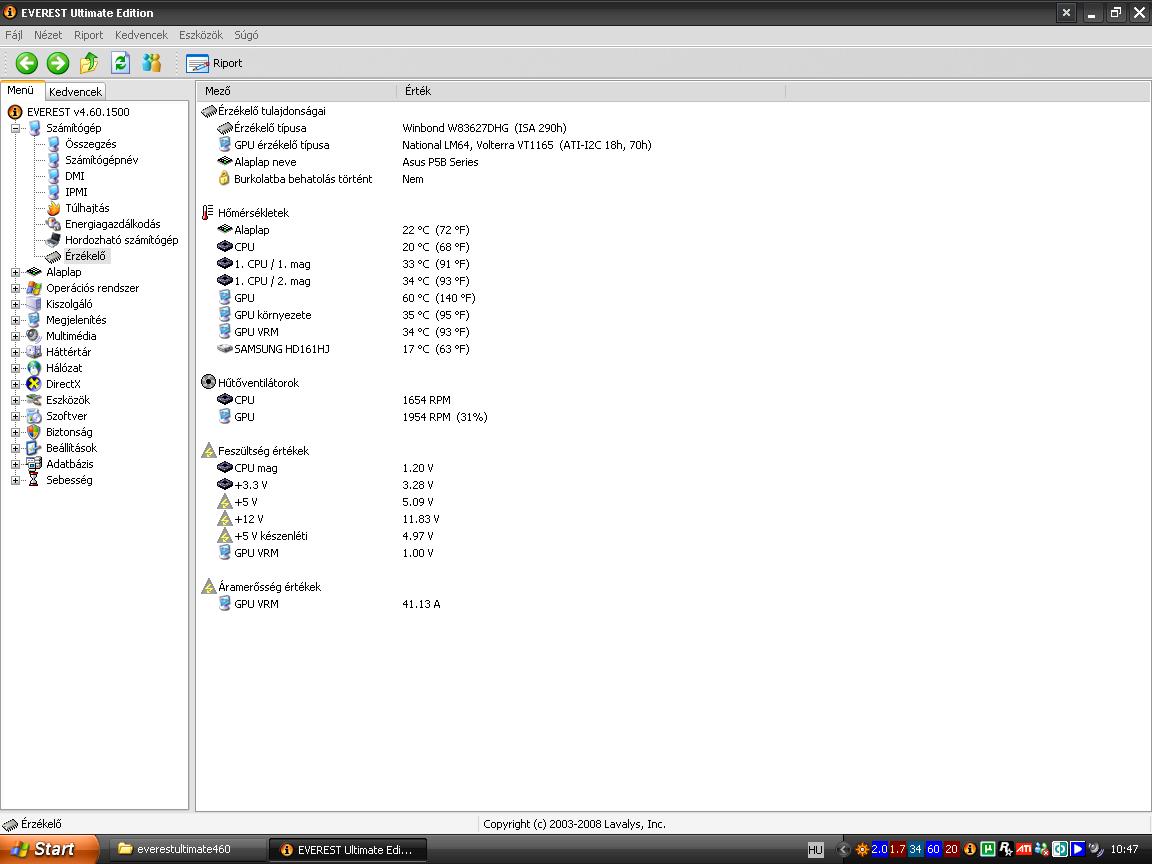Open the users toolbar icon
This screenshot has height=864, width=1152.
152,63
